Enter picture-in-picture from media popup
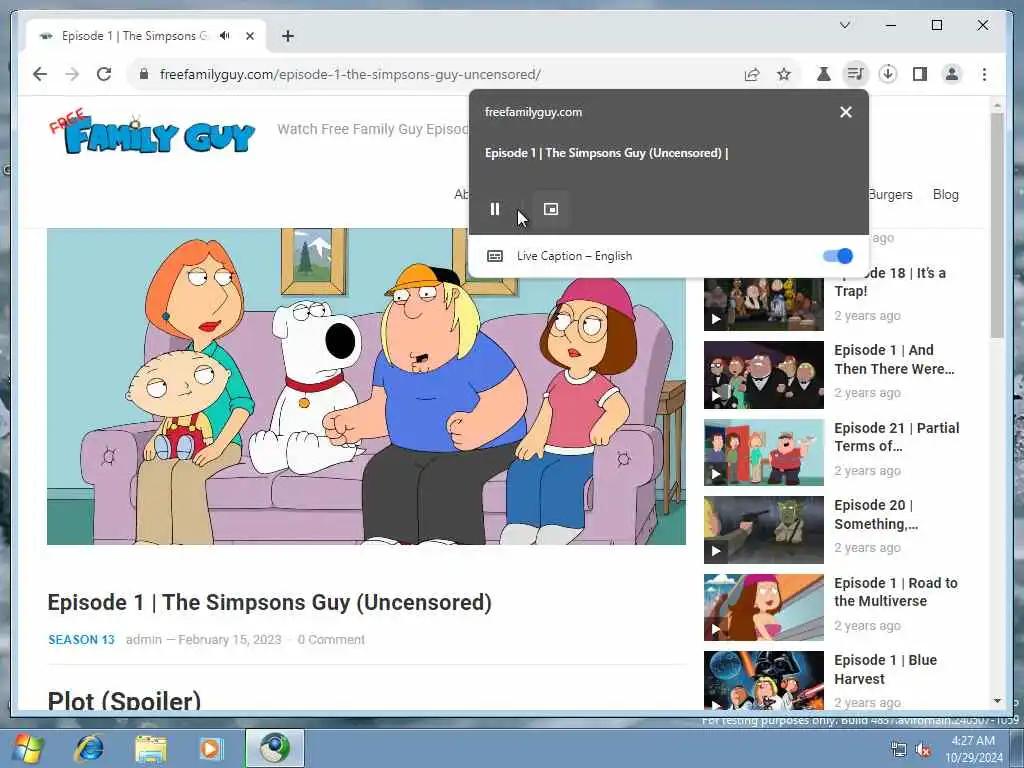1024x768 pixels. [x=551, y=209]
